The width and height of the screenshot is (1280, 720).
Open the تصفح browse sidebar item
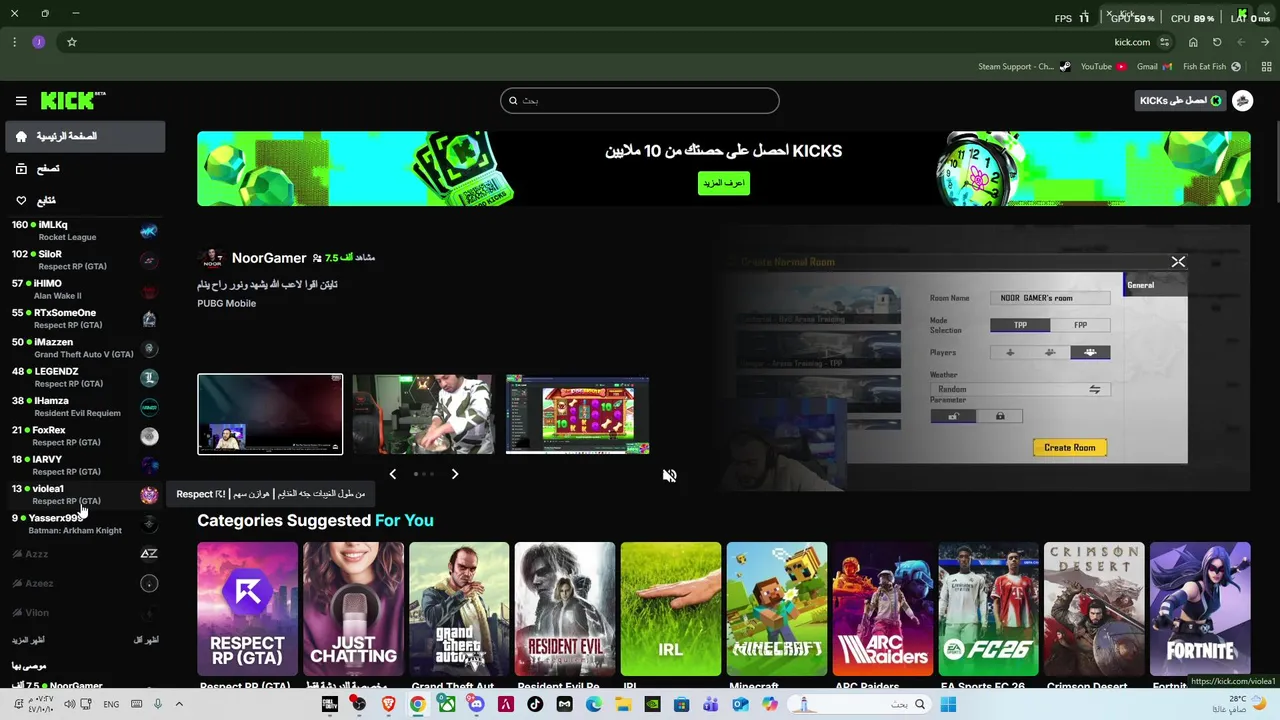[85, 169]
